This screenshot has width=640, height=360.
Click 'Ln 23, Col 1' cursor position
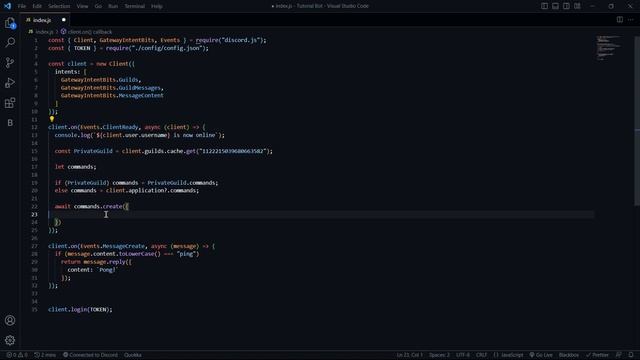click(x=409, y=355)
